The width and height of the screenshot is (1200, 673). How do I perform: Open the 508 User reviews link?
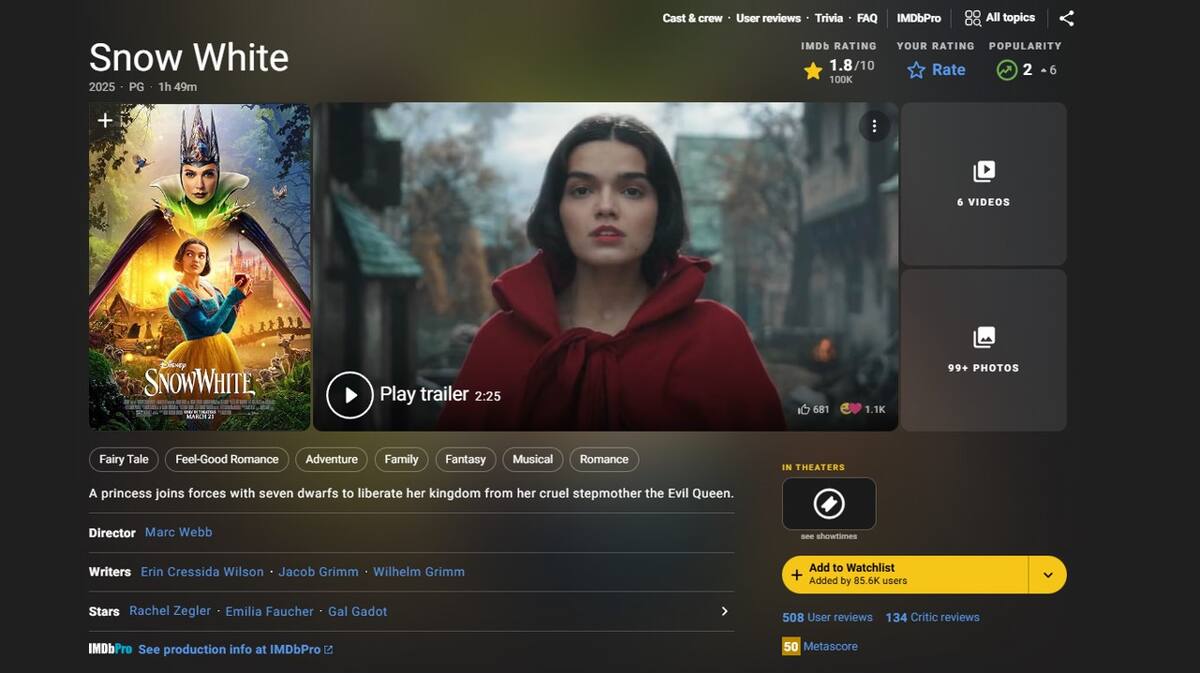click(827, 617)
